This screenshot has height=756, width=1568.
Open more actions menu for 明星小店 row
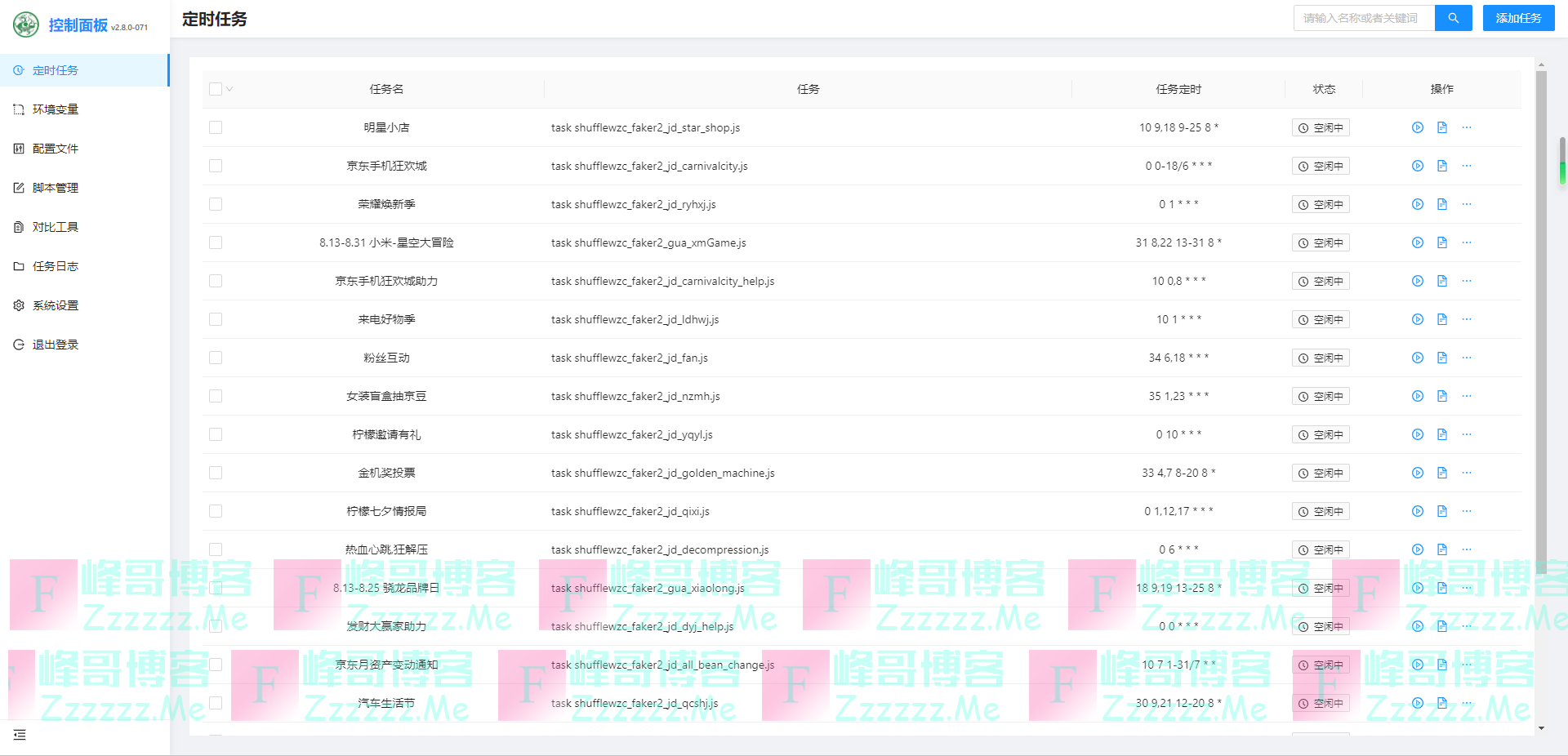click(x=1467, y=127)
